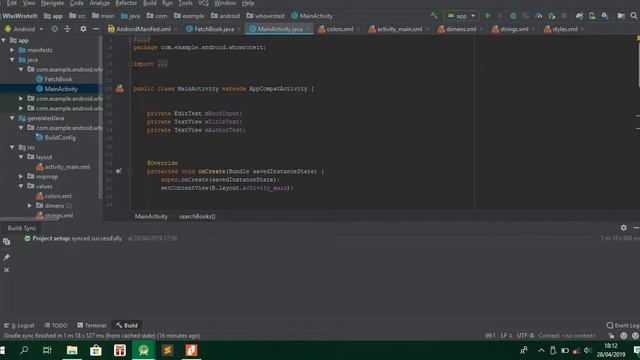
Task: Open the Terminal tool window
Action: coord(92,325)
